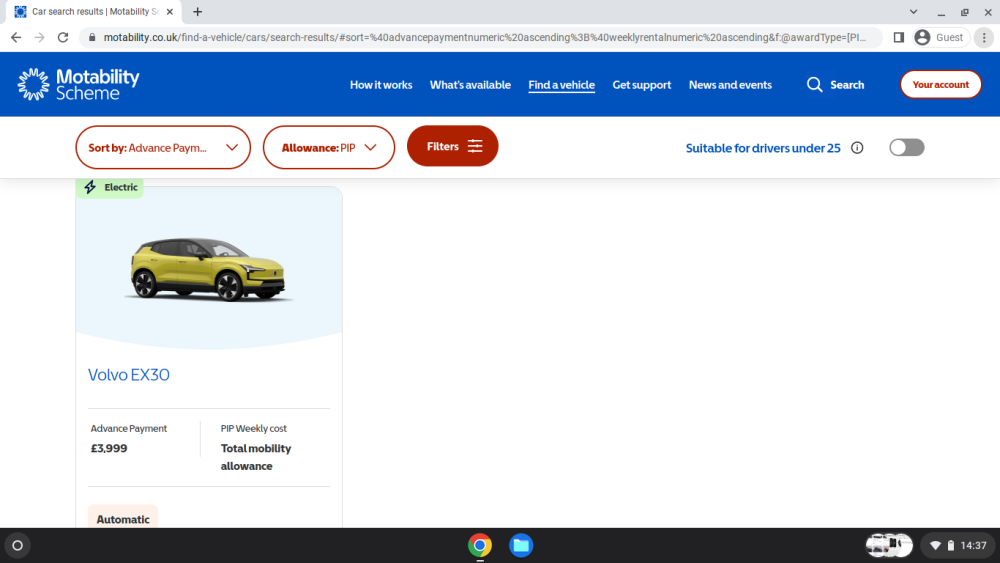Screen dimensions: 1000x563
Task: Click the Total mobility allowance text
Action: 256,457
